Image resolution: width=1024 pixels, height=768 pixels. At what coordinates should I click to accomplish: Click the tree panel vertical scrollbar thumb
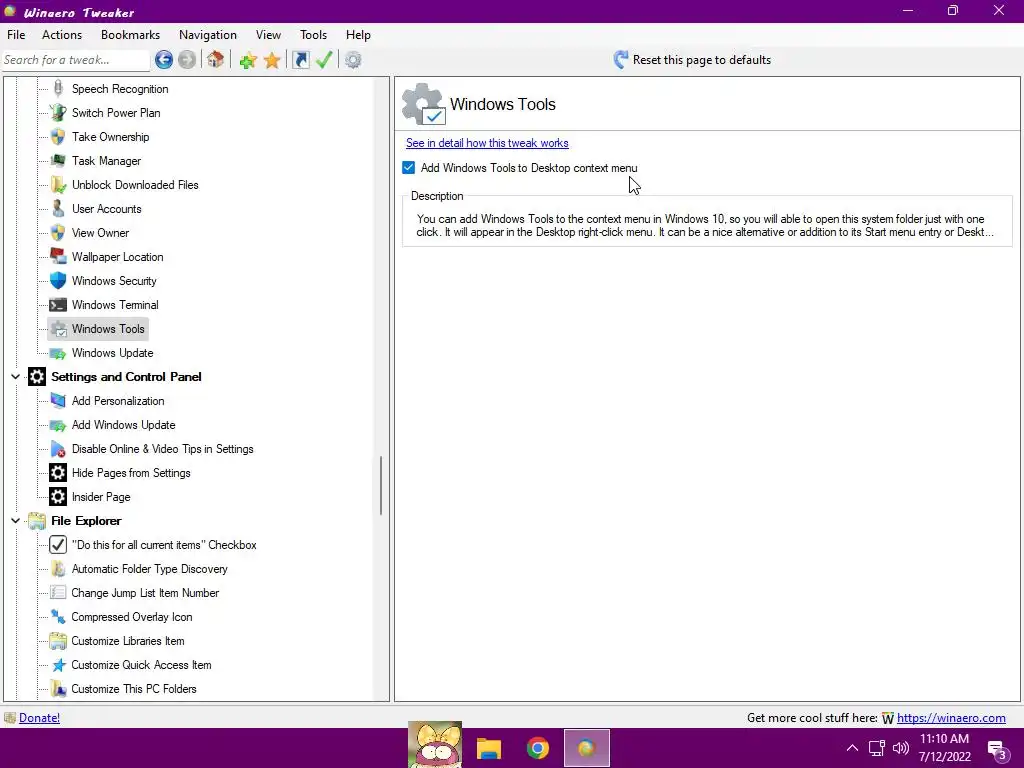[381, 485]
